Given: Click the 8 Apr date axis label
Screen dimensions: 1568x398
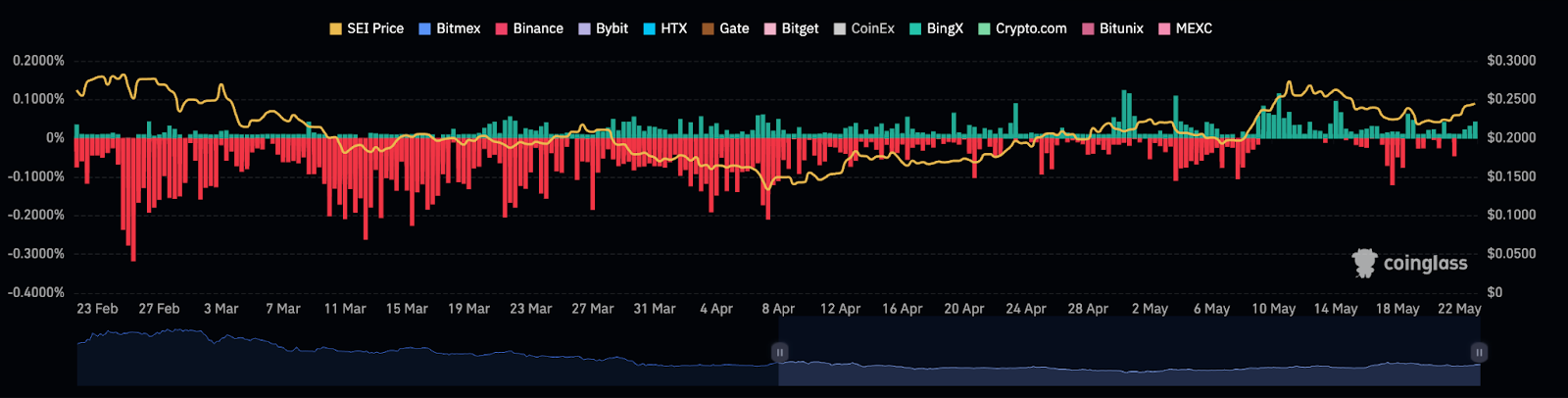Looking at the screenshot, I should [x=778, y=309].
